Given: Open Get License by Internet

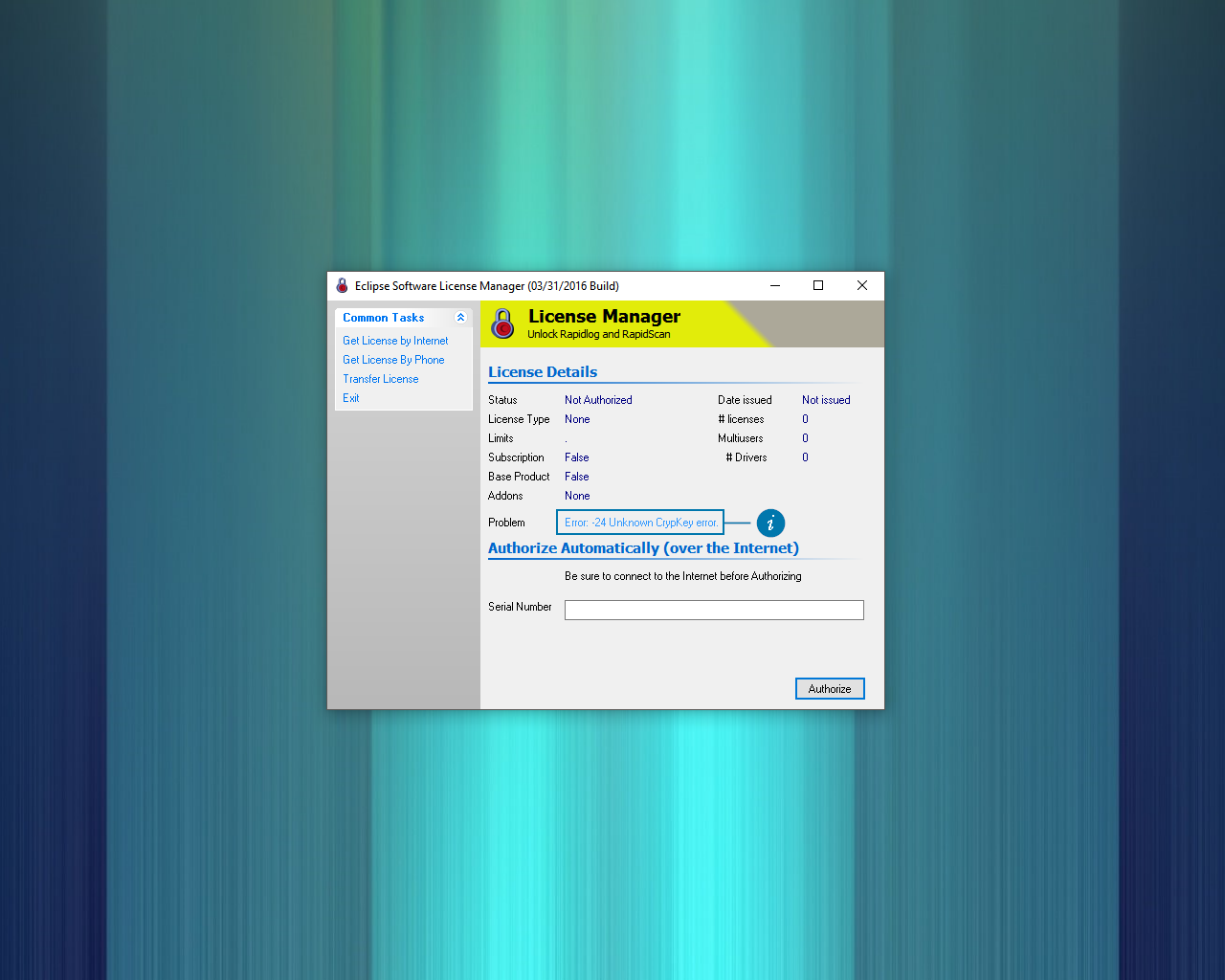Looking at the screenshot, I should click(395, 341).
